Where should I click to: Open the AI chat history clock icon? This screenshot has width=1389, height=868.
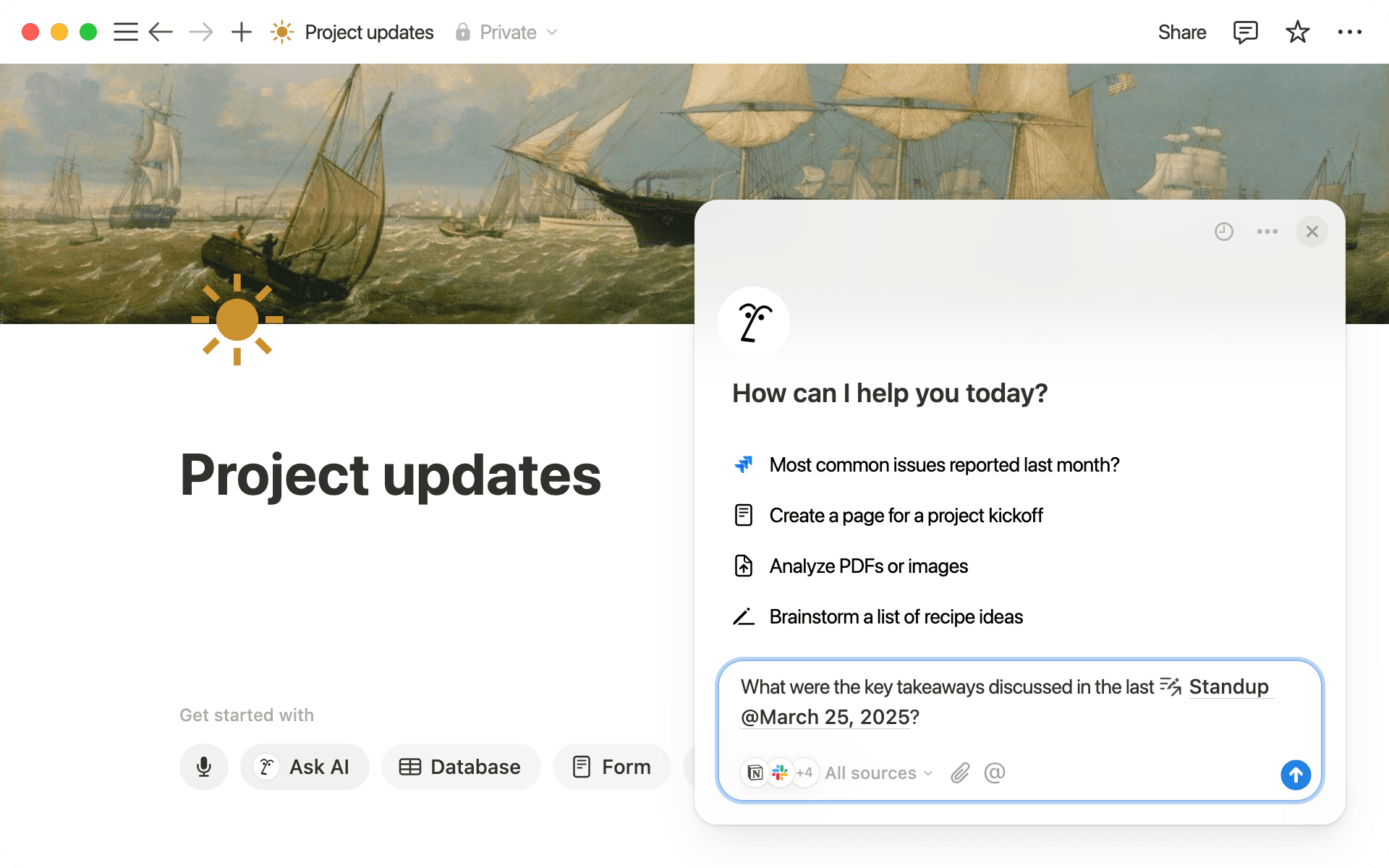pos(1223,231)
